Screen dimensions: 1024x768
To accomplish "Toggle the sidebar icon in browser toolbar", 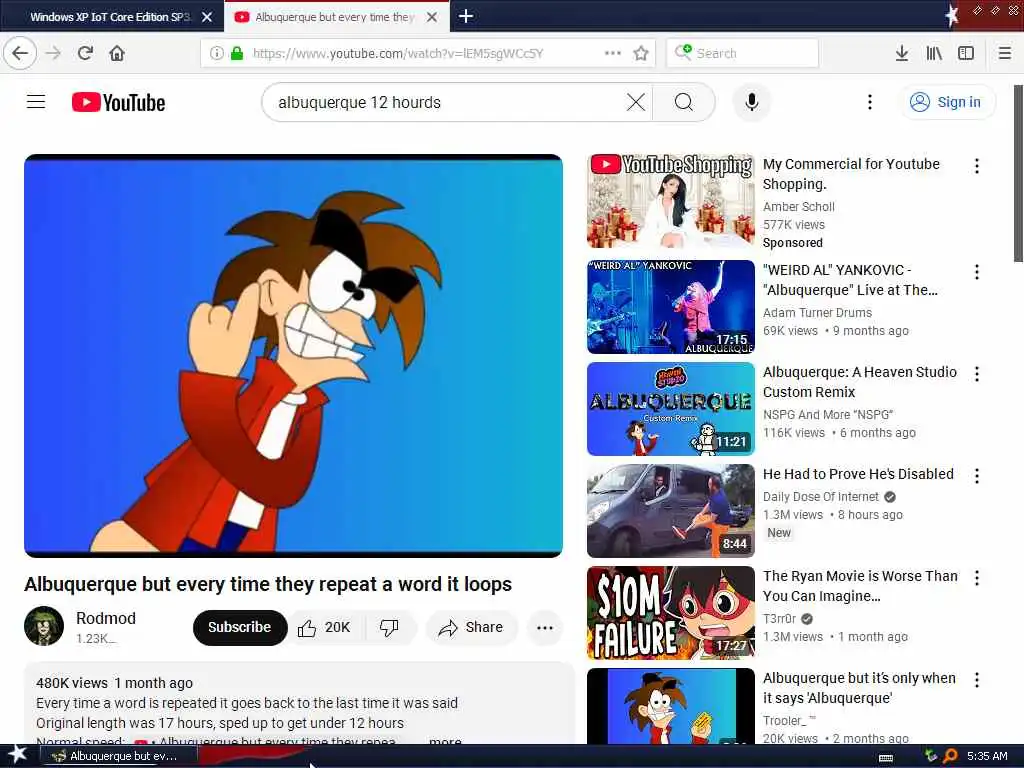I will pyautogui.click(x=966, y=53).
